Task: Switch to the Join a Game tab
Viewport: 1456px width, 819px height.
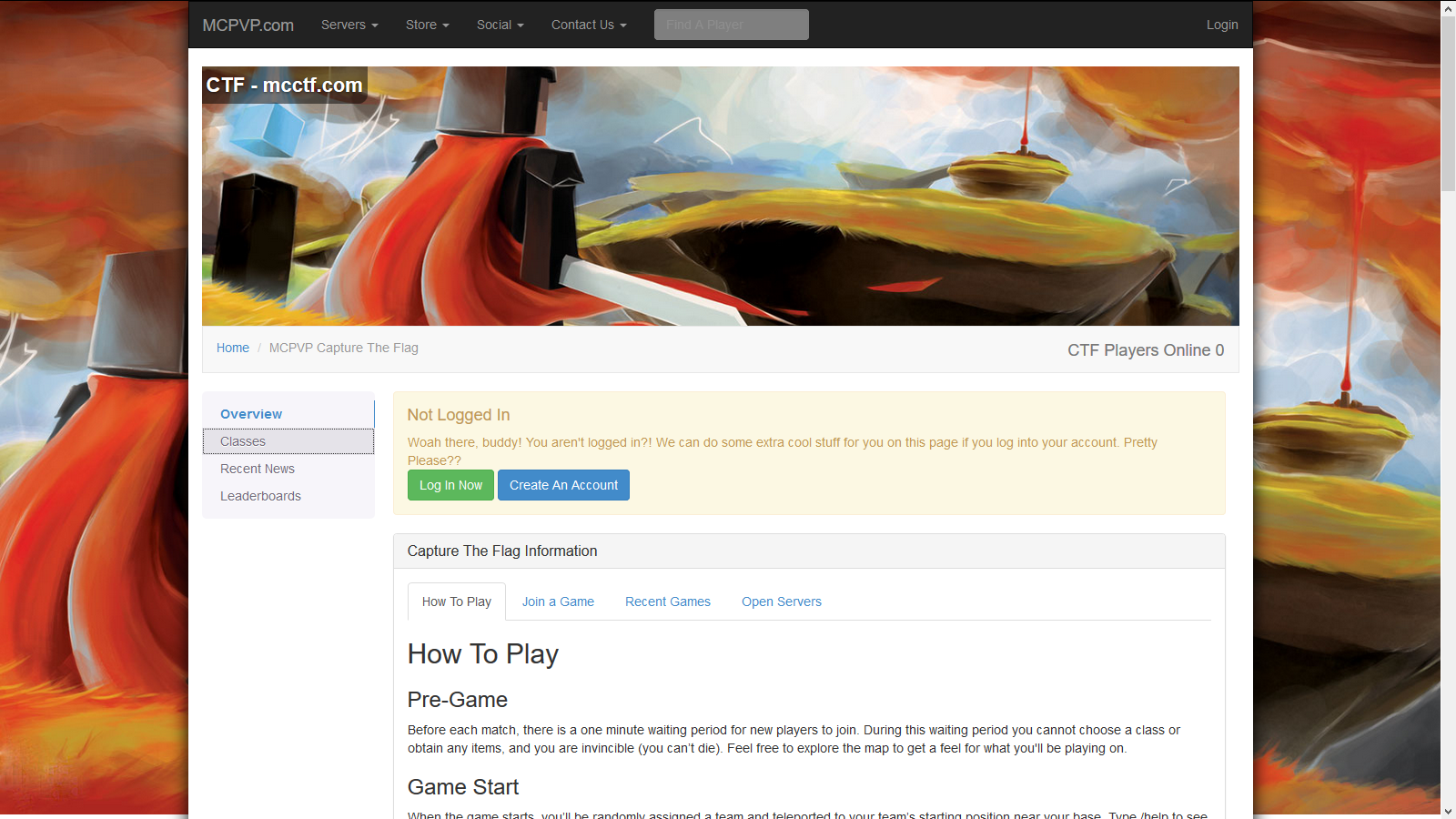Action: [558, 602]
